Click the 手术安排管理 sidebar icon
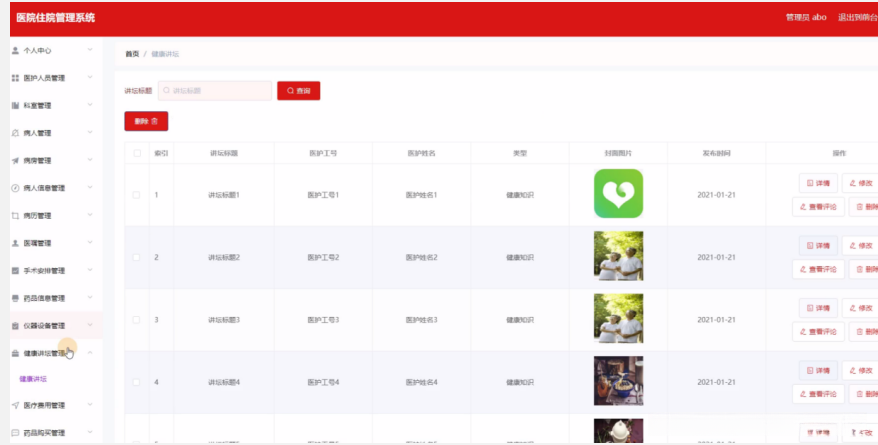Screen dimensions: 878x445 coord(15,270)
